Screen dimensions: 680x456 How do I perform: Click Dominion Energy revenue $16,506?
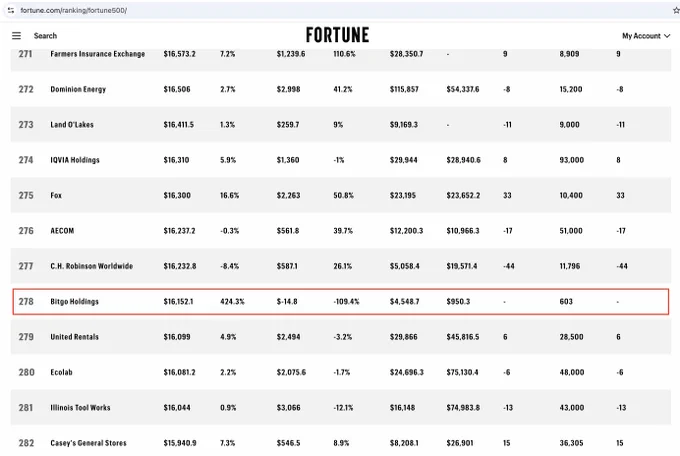coord(177,89)
